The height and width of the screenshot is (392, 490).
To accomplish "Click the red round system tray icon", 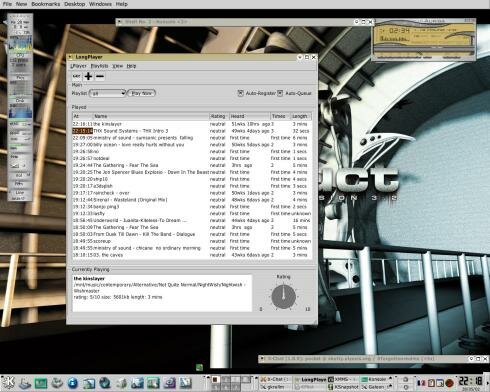I will pos(449,383).
